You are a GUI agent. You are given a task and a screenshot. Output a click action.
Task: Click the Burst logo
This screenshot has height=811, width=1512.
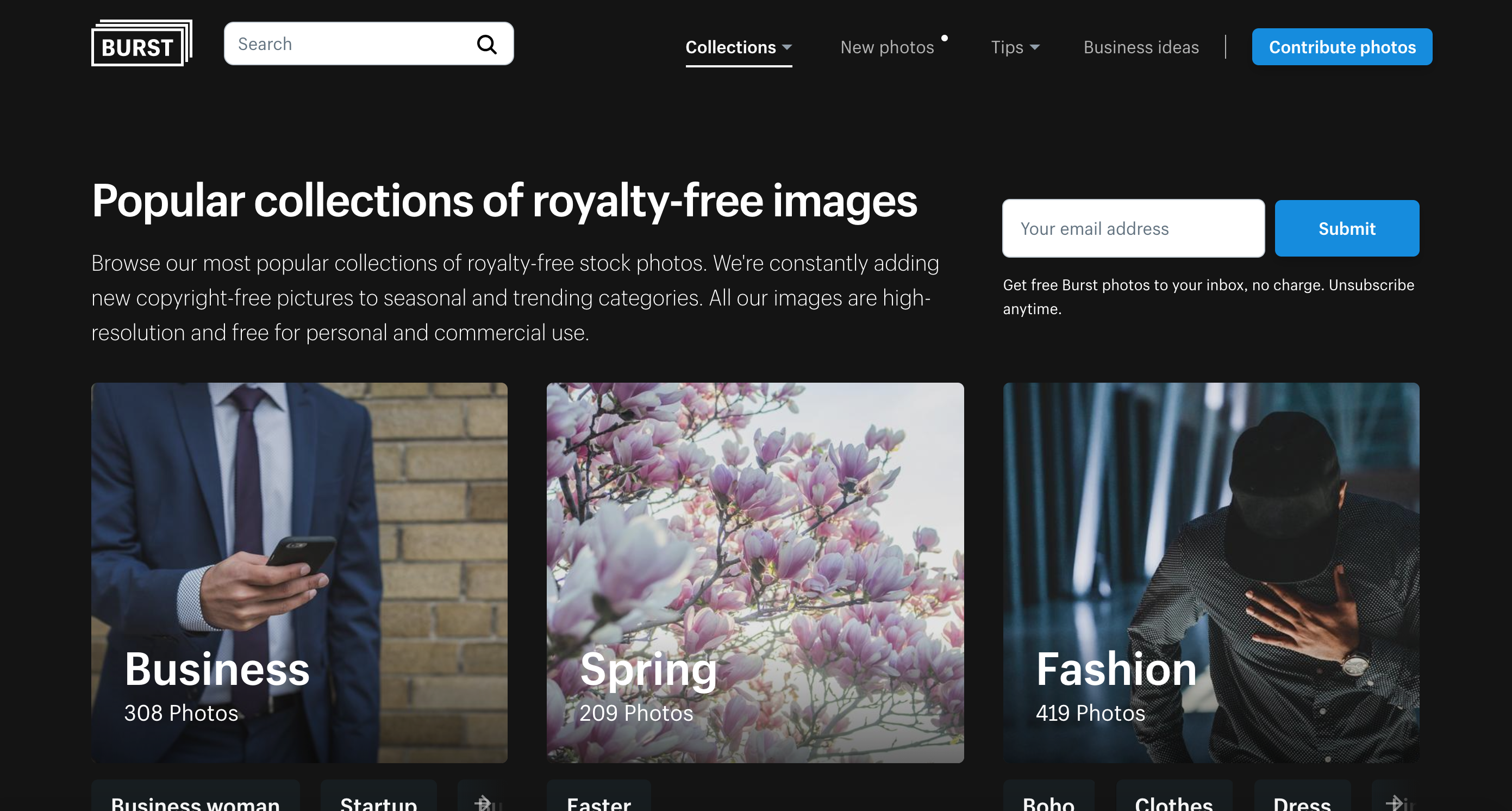tap(141, 43)
